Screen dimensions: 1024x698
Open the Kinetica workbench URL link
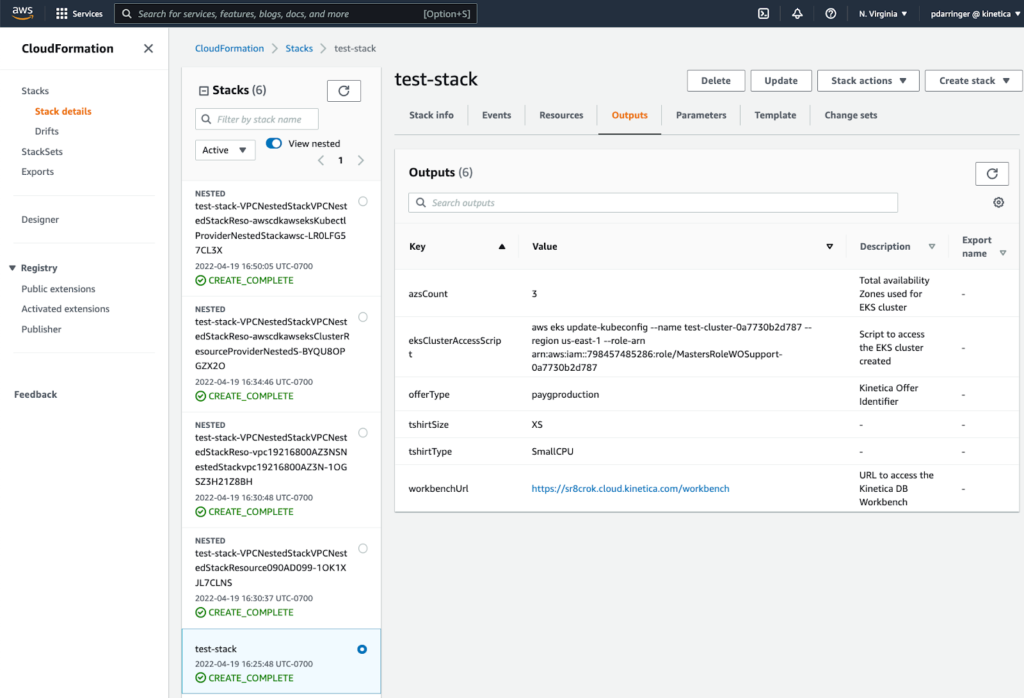coord(630,489)
